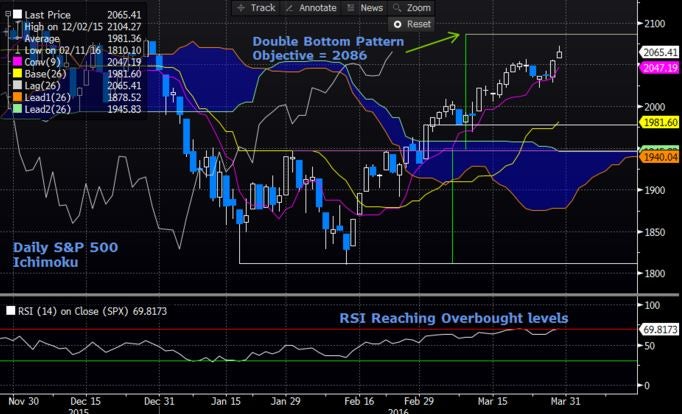Click the yellow 1981.60 axis tag
This screenshot has width=682, height=414.
tap(660, 123)
